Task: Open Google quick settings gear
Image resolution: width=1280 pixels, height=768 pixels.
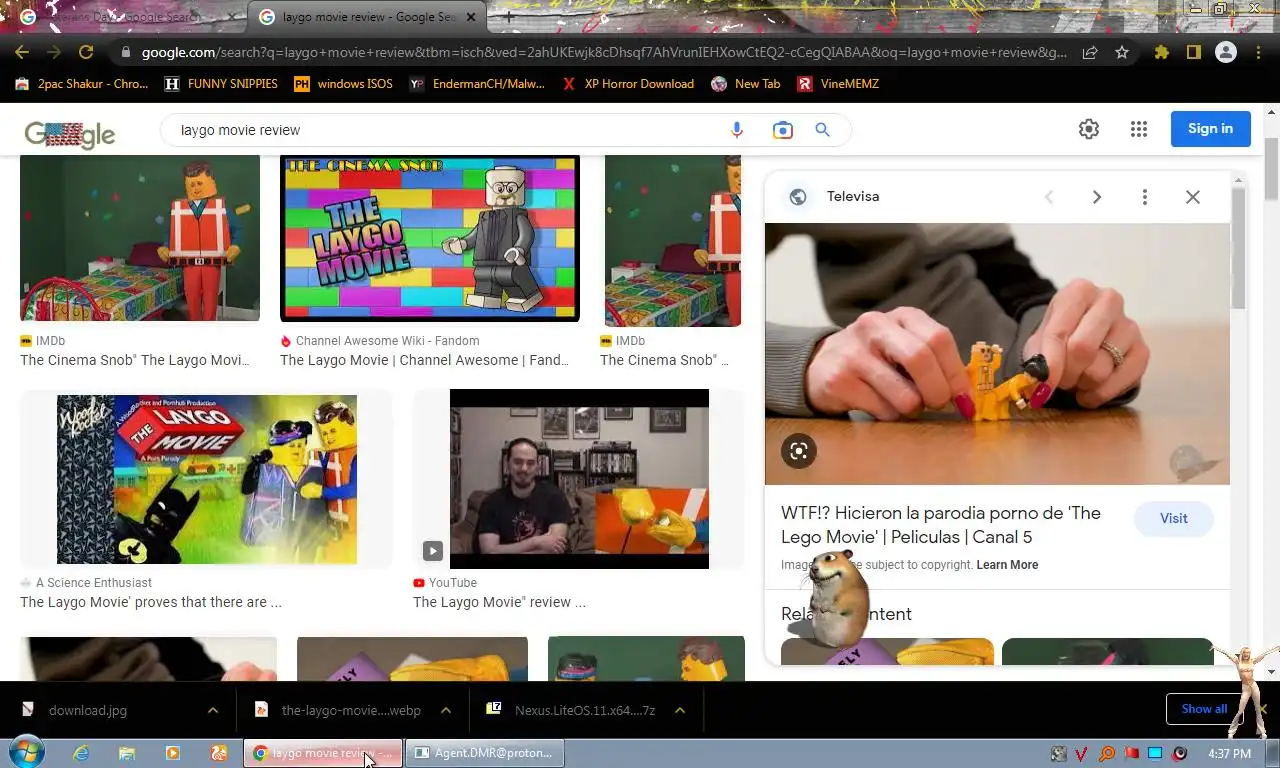Action: point(1089,129)
